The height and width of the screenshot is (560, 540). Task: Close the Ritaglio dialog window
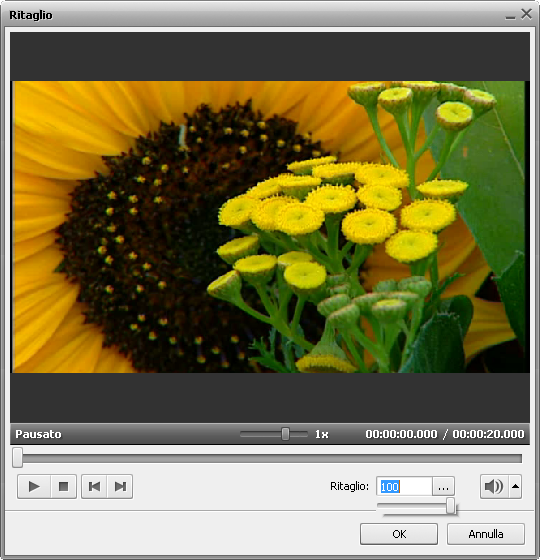526,14
